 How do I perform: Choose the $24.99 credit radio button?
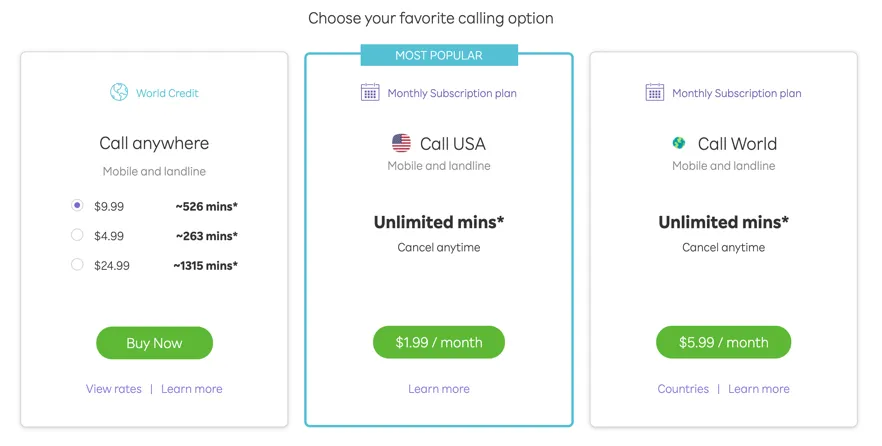[x=77, y=264]
